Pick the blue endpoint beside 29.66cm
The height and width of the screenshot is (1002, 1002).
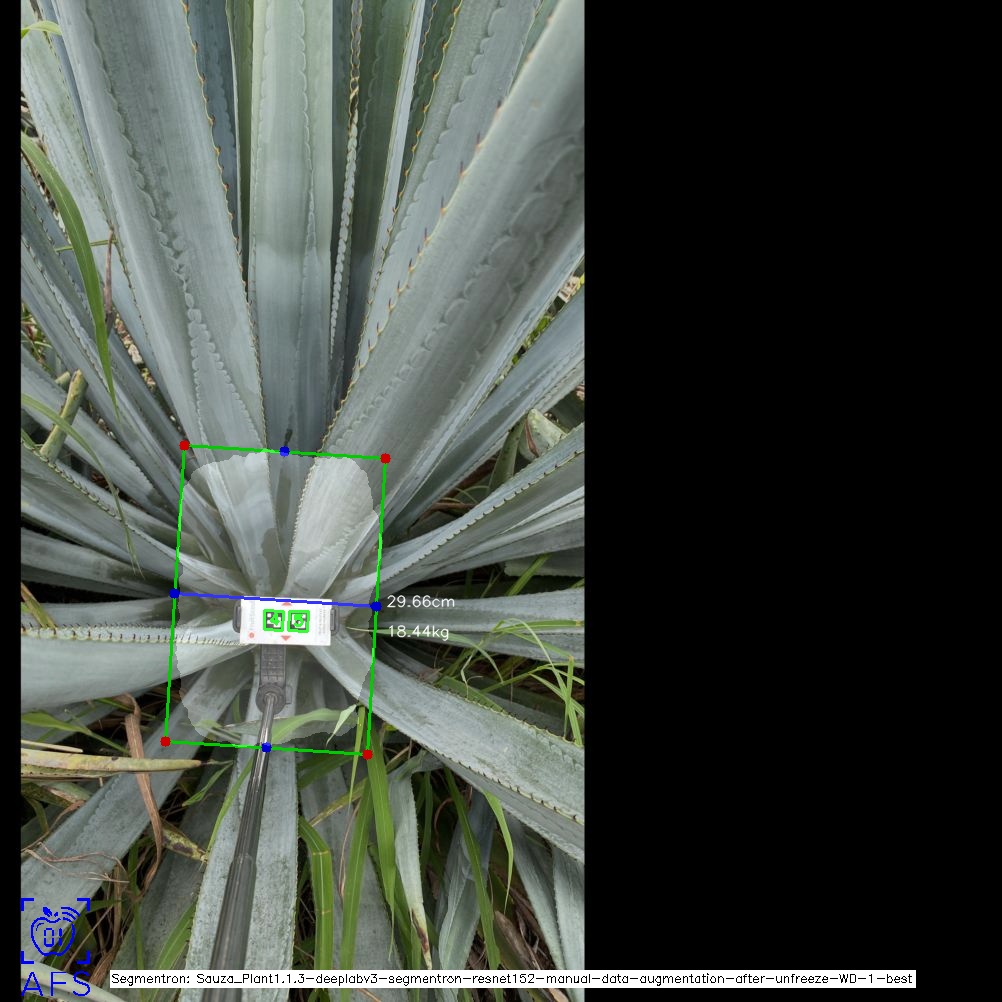(x=375, y=606)
